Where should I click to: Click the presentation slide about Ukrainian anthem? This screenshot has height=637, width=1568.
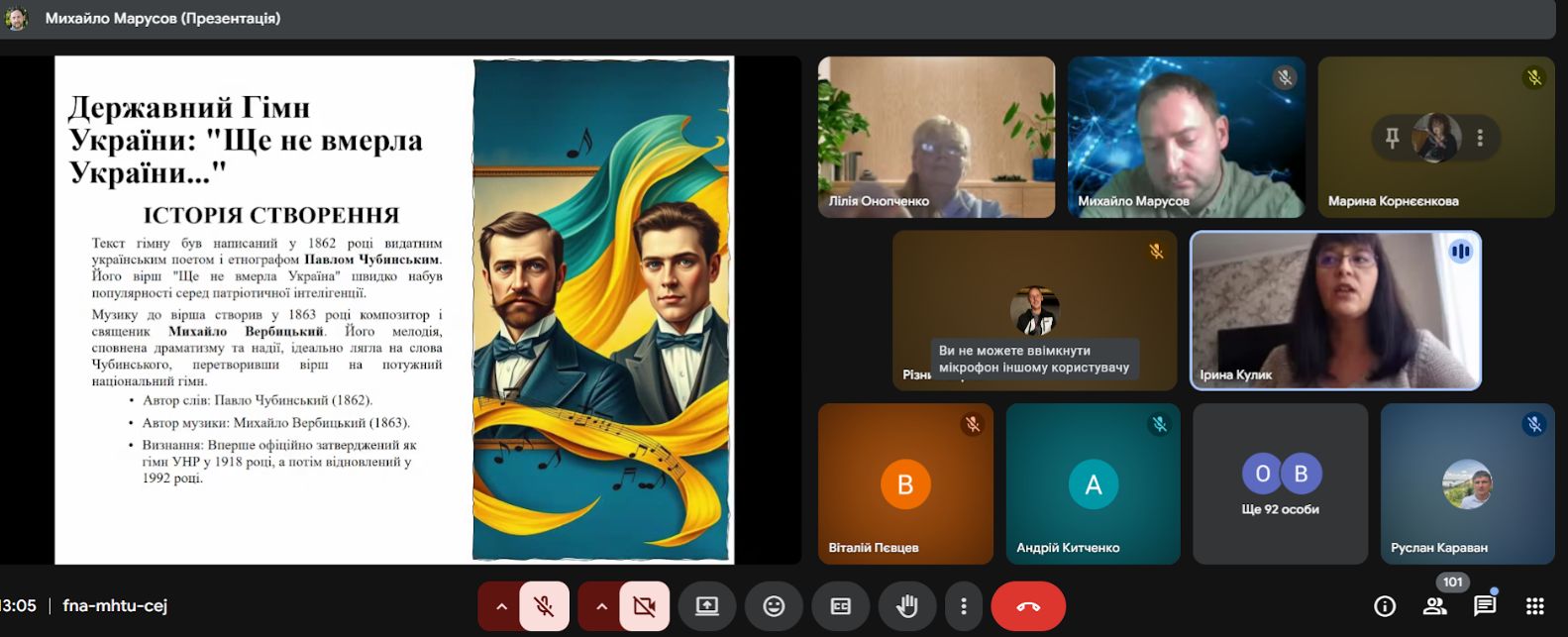pos(394,309)
